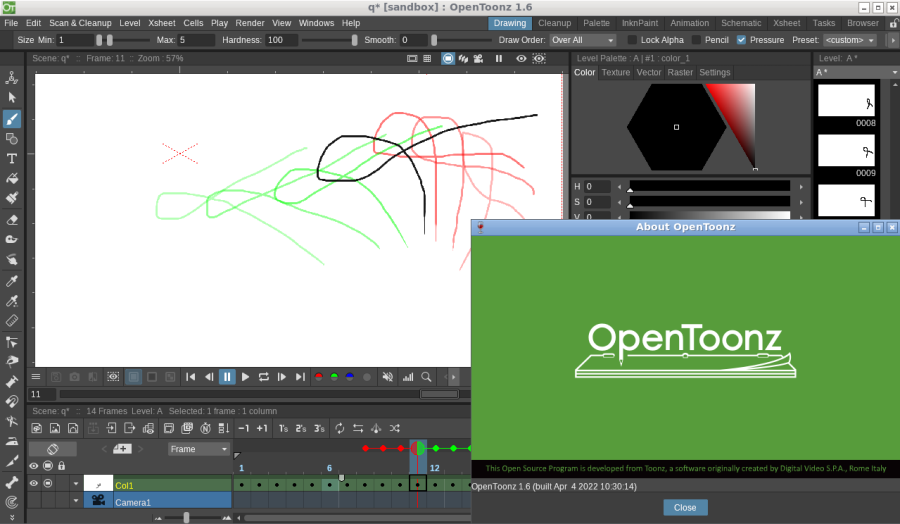Select the Eraser tool
This screenshot has width=900, height=524.
11,220
